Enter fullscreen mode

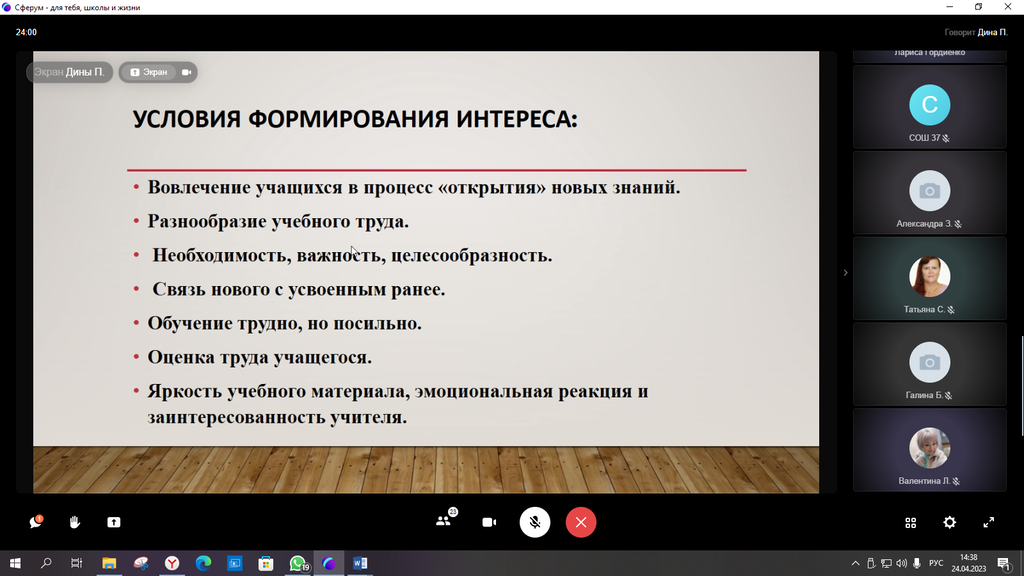click(x=989, y=522)
